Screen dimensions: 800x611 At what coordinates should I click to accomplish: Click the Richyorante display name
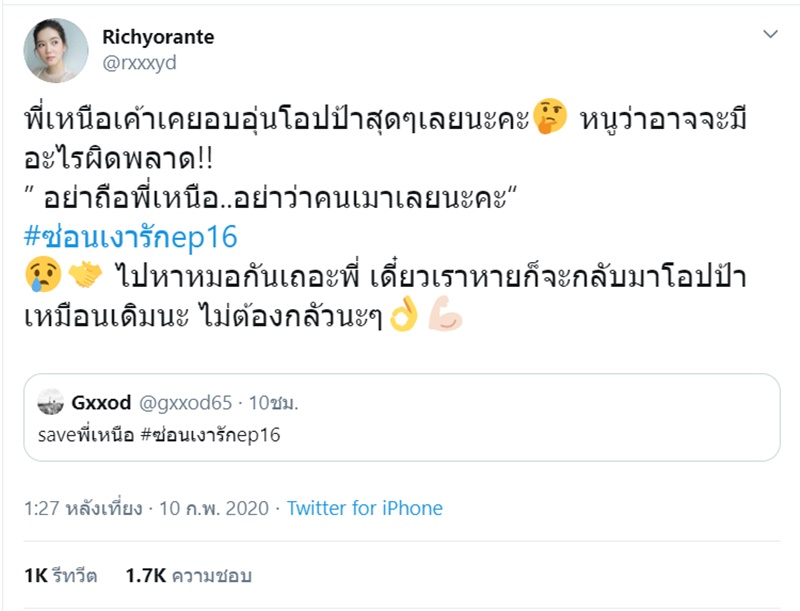[x=157, y=36]
